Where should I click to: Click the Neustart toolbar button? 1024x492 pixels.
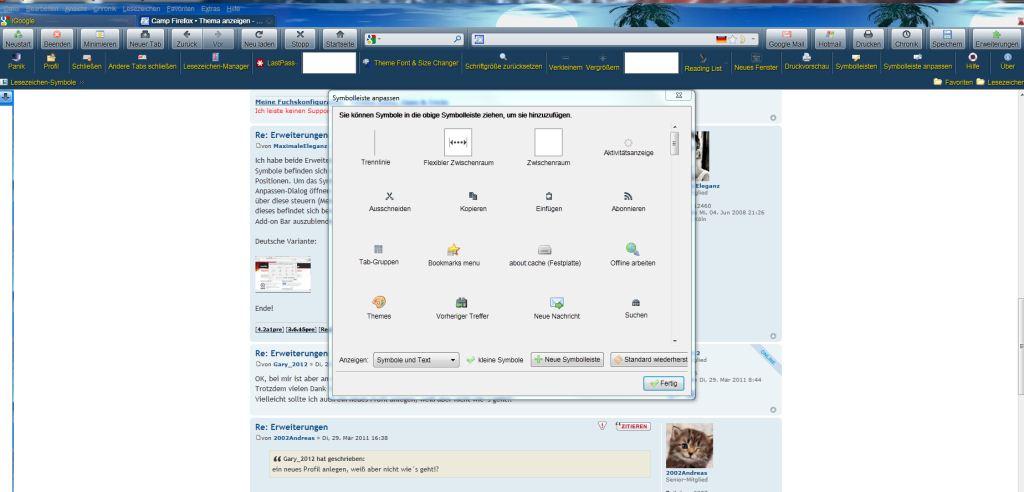pos(19,39)
